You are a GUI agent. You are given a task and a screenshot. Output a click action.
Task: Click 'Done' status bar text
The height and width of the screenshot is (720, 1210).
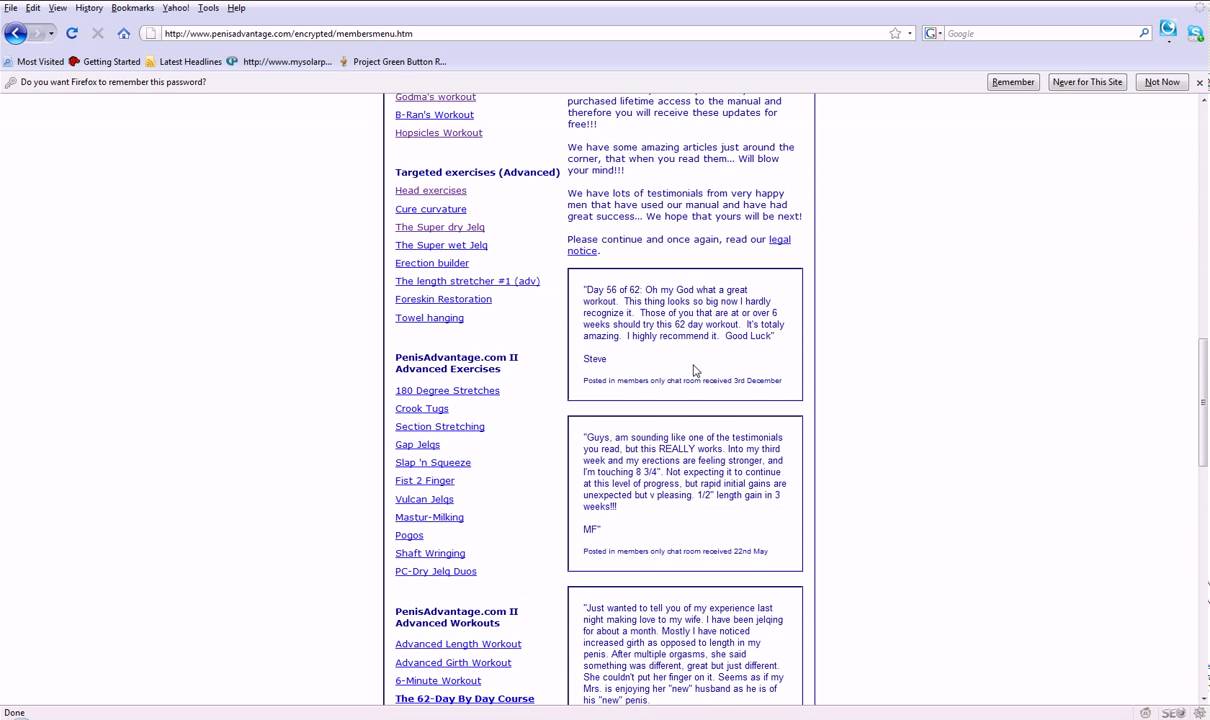14,713
